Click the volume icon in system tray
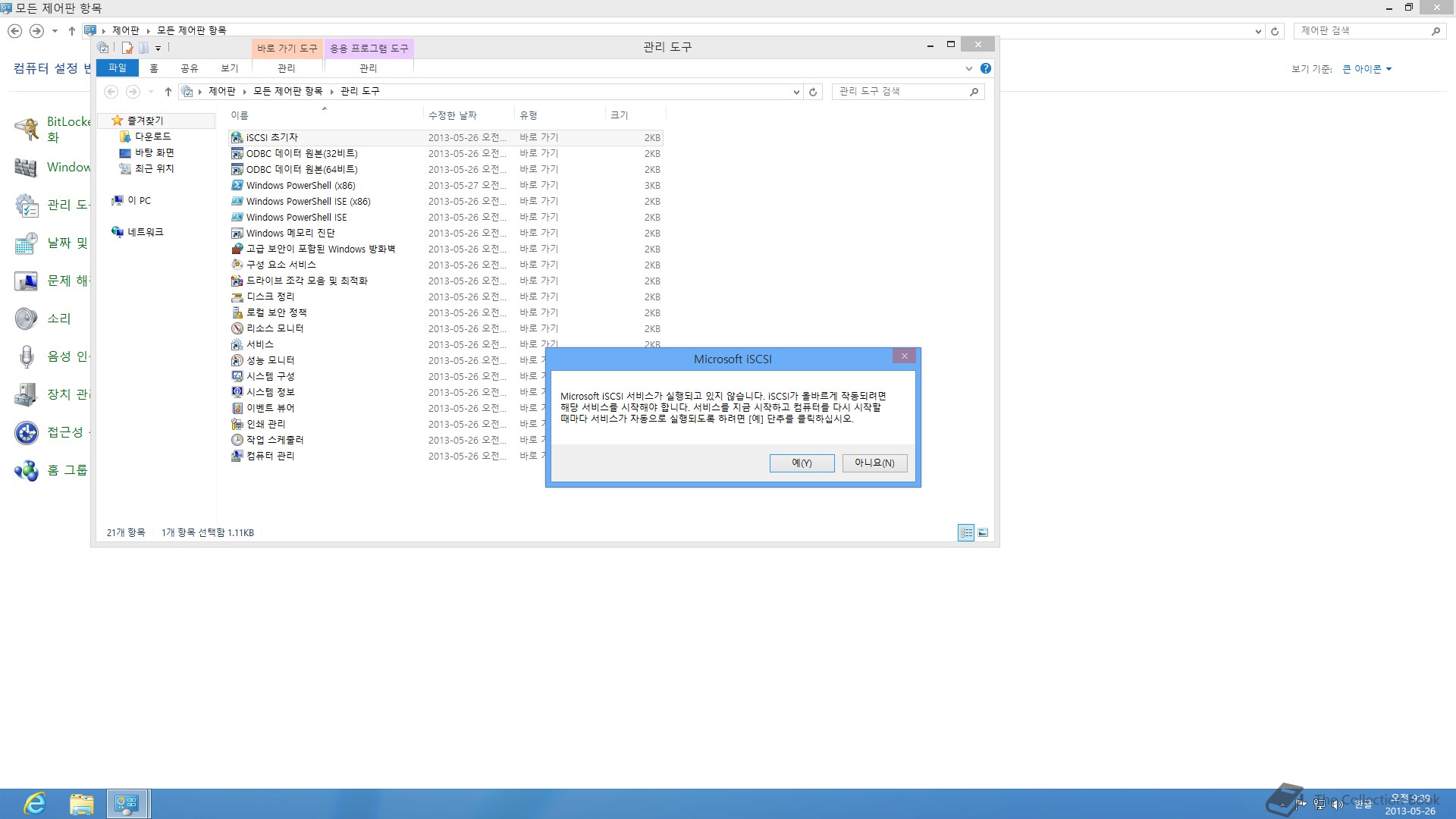Screen dimensions: 1456x819 coord(1337,805)
